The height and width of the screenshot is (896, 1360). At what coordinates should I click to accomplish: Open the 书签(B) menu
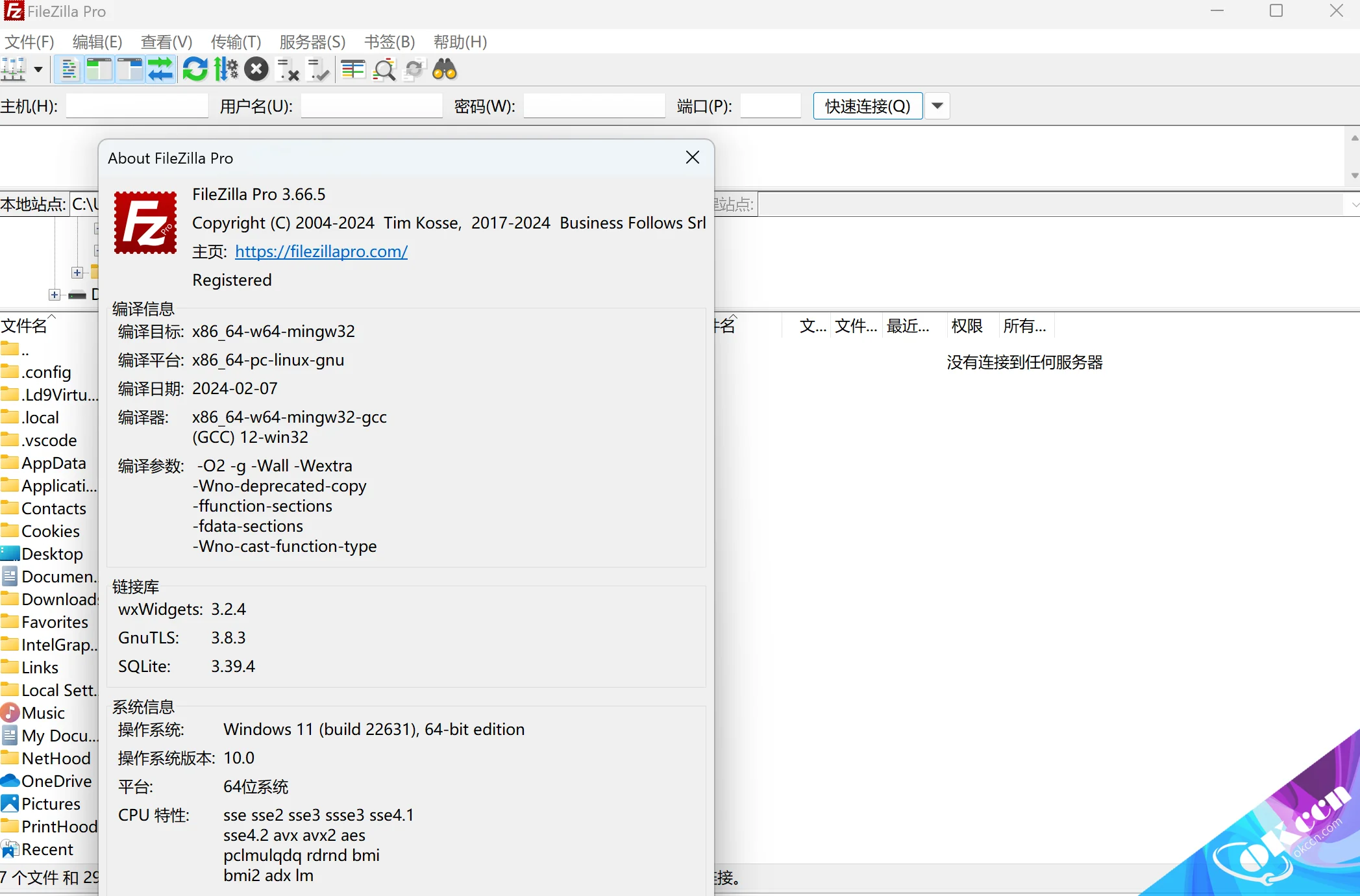(x=389, y=42)
